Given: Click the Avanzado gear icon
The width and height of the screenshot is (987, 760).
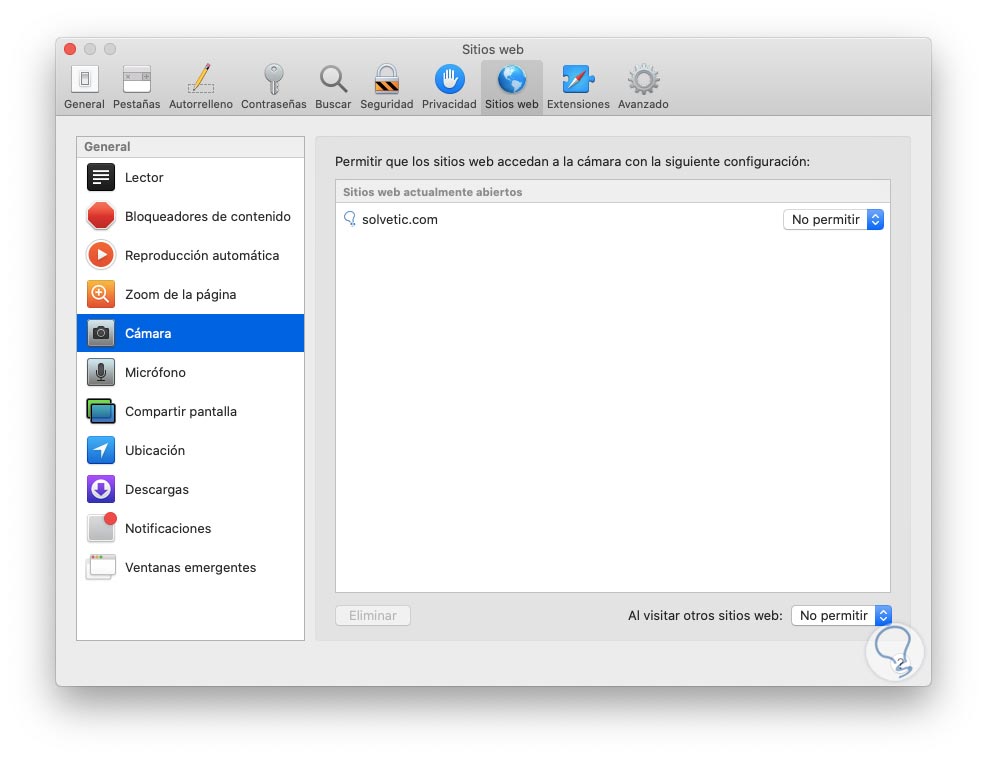Looking at the screenshot, I should (x=642, y=85).
